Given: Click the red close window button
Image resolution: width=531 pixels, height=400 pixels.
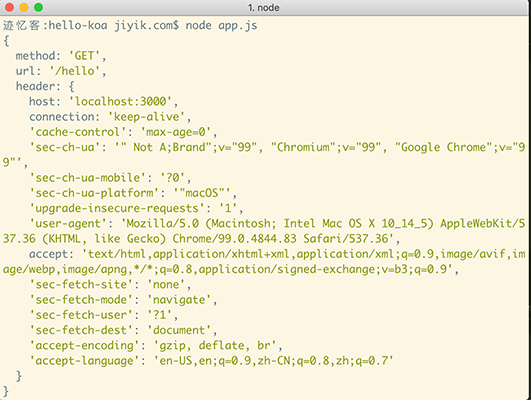Looking at the screenshot, I should [x=9, y=7].
